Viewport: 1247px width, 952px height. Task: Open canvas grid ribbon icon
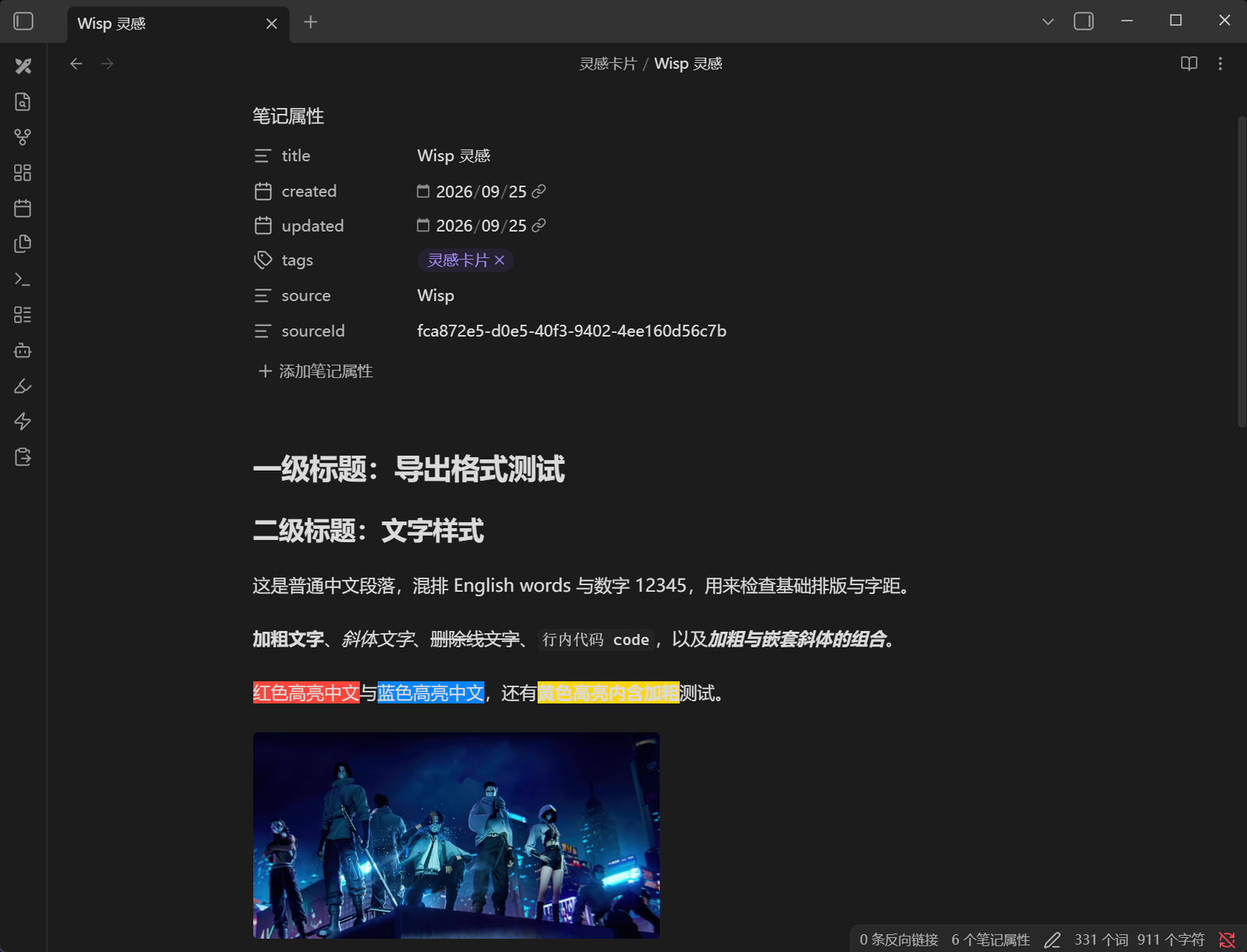(23, 172)
